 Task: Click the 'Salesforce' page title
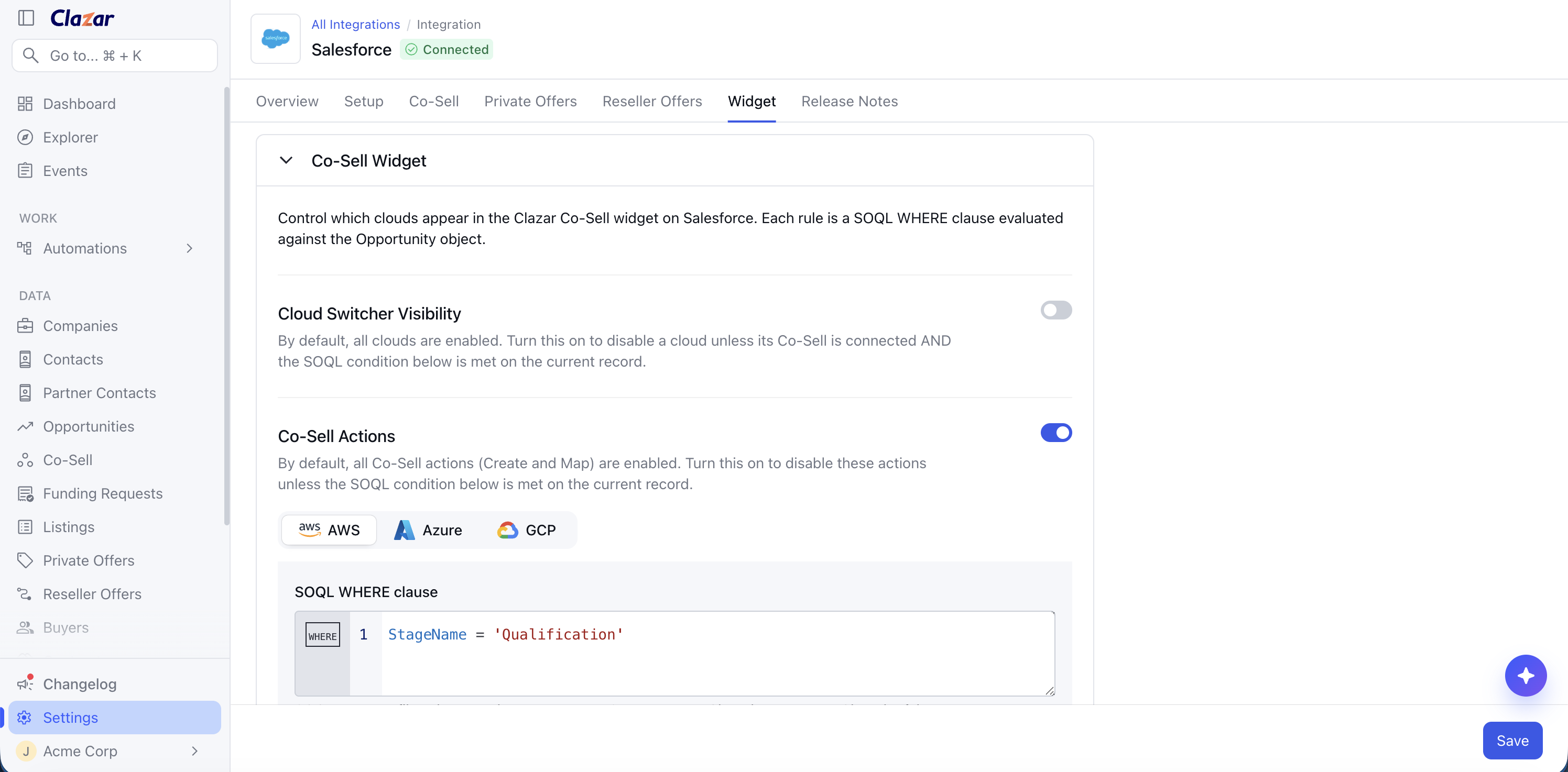[351, 49]
